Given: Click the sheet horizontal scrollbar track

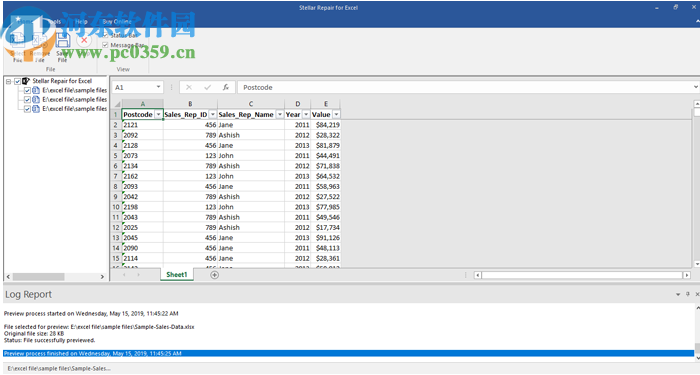Looking at the screenshot, I should [x=582, y=275].
